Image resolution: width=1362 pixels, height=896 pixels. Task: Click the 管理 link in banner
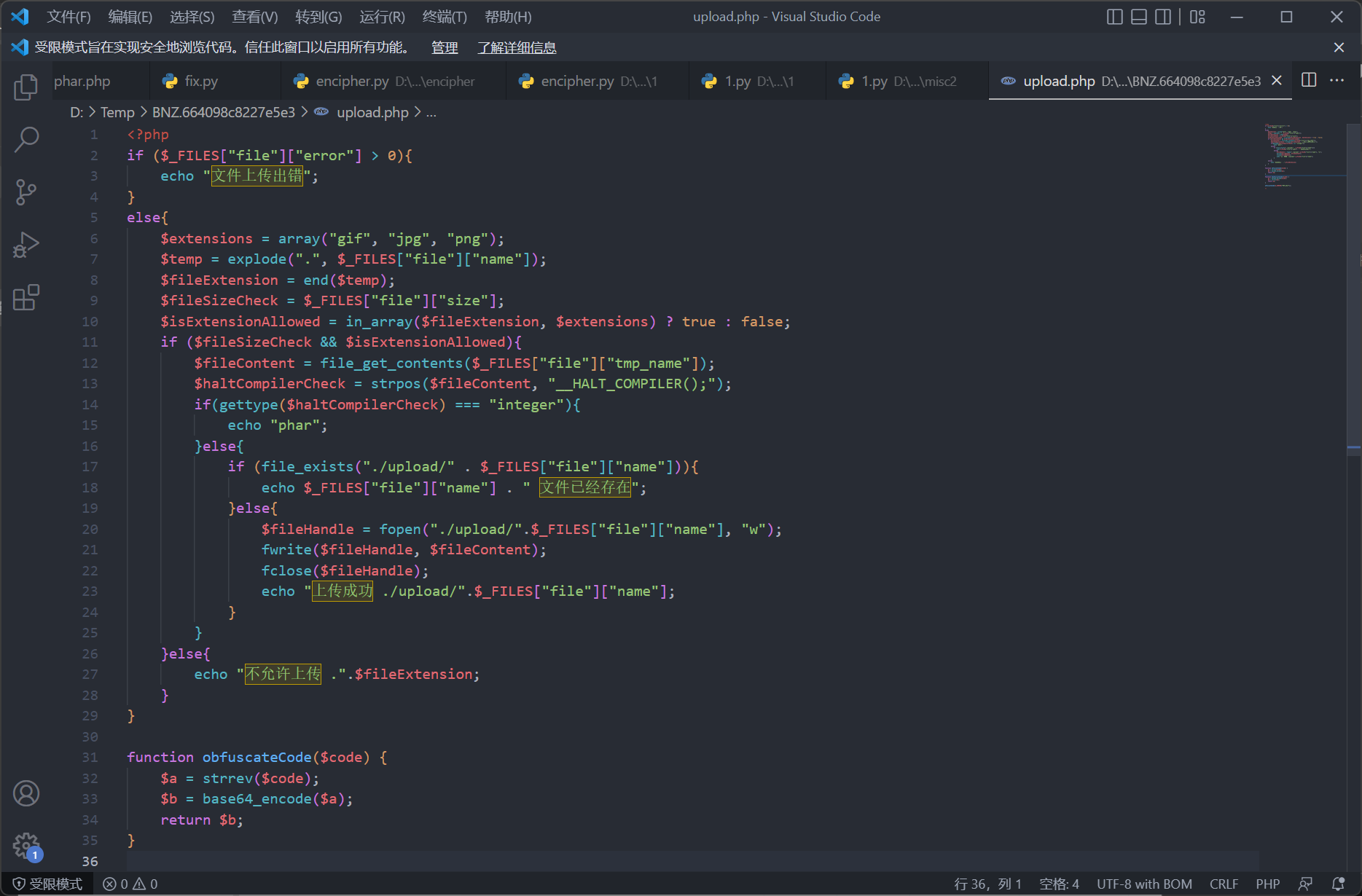click(445, 47)
